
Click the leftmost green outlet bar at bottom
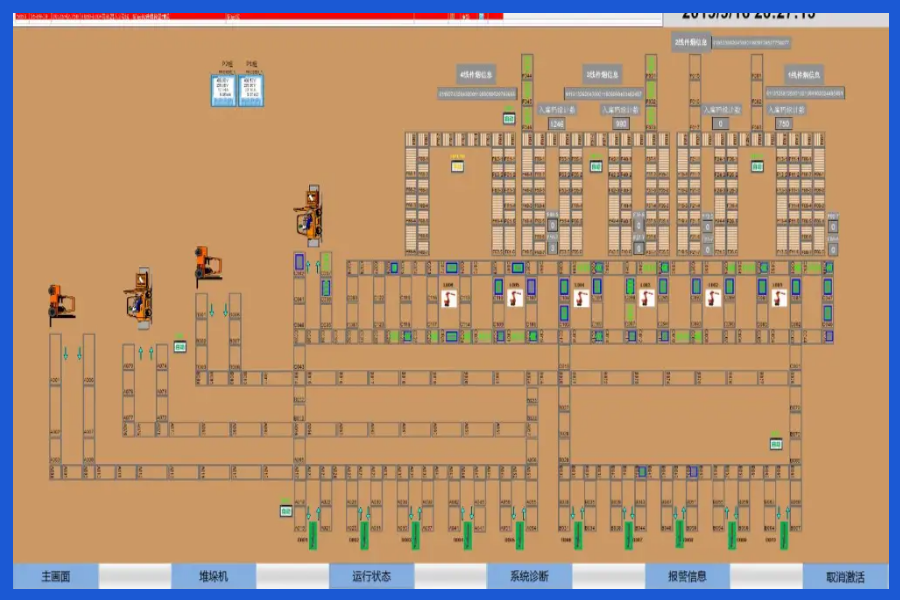311,535
